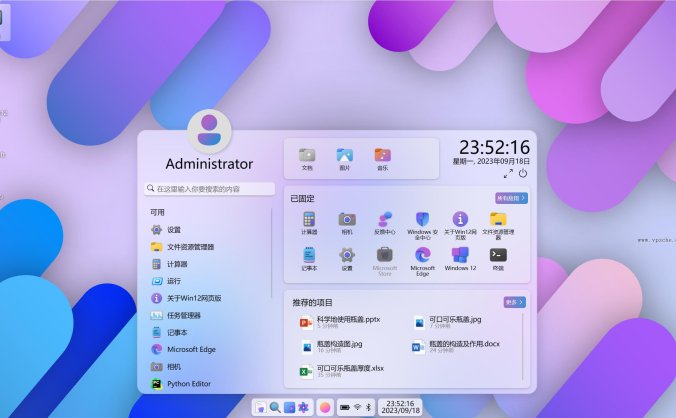Open Calculator (计算器) in the pinned apps grid
The image size is (676, 418).
click(x=309, y=223)
